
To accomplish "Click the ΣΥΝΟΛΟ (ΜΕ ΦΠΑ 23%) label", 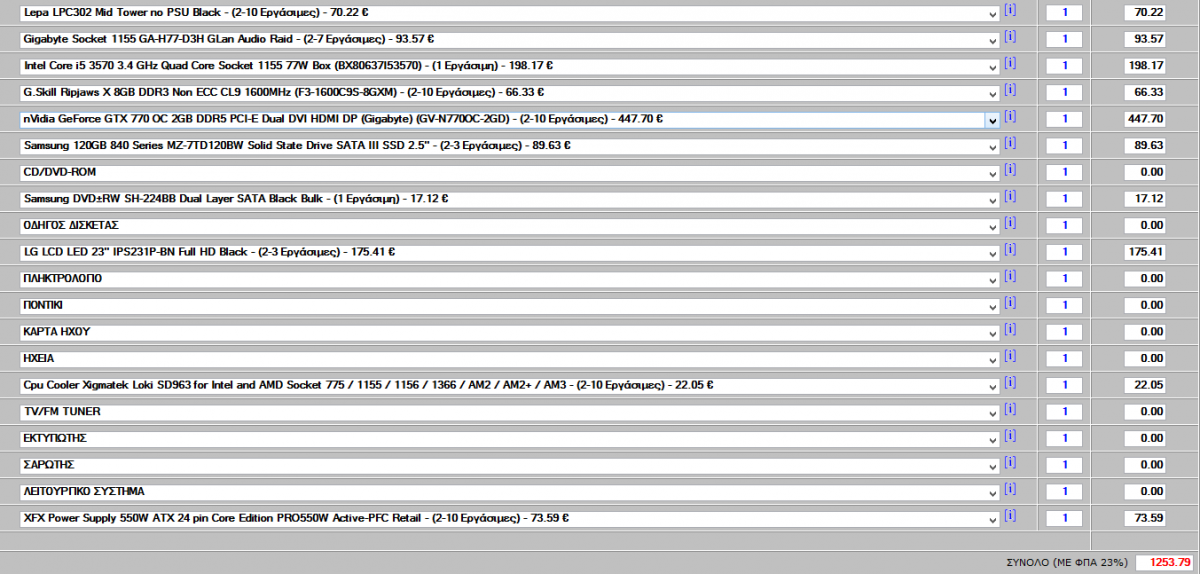I will click(1067, 563).
